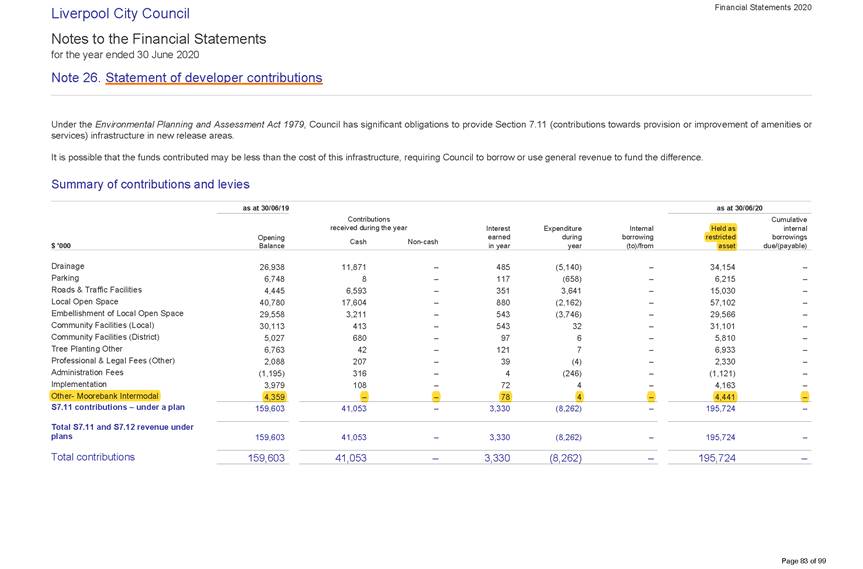Image resolution: width=863 pixels, height=569 pixels.
Task: Click highlighted 'Other- Moorebank Intermodal' label
Action: (105, 396)
